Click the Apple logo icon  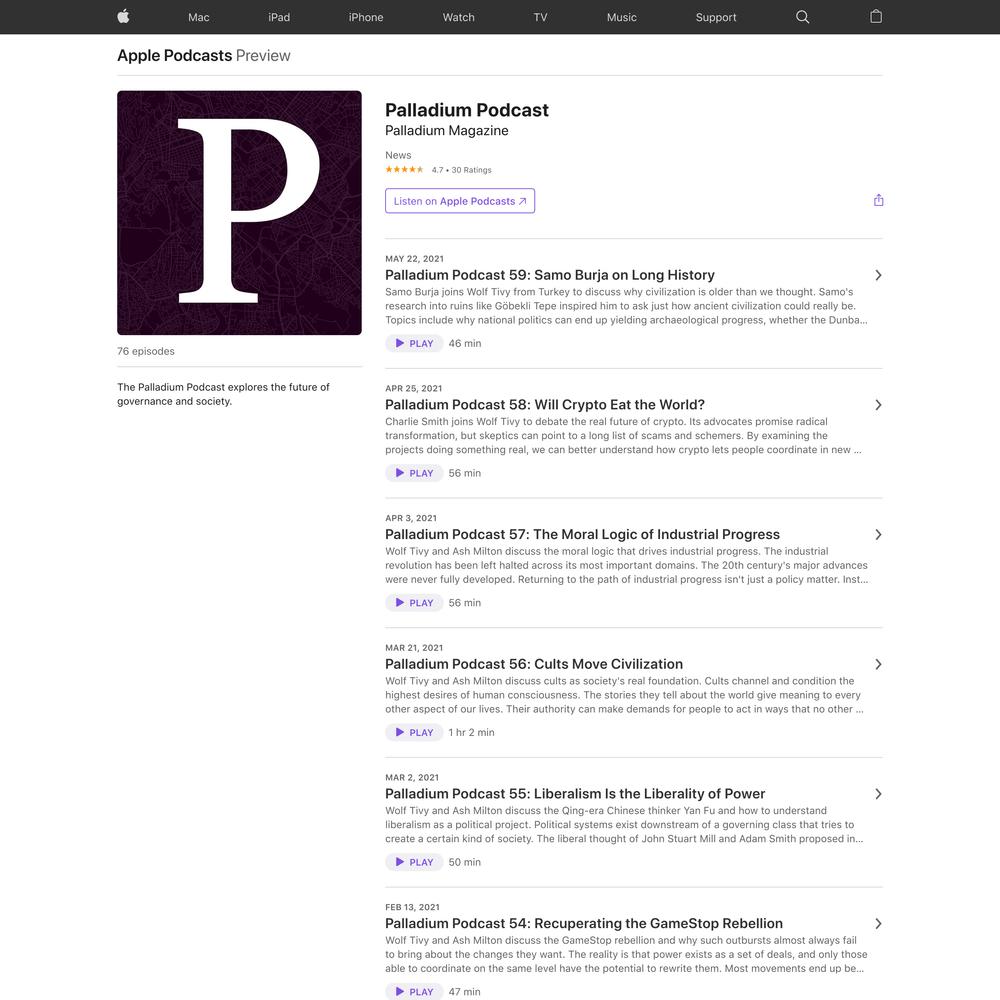[x=124, y=17]
